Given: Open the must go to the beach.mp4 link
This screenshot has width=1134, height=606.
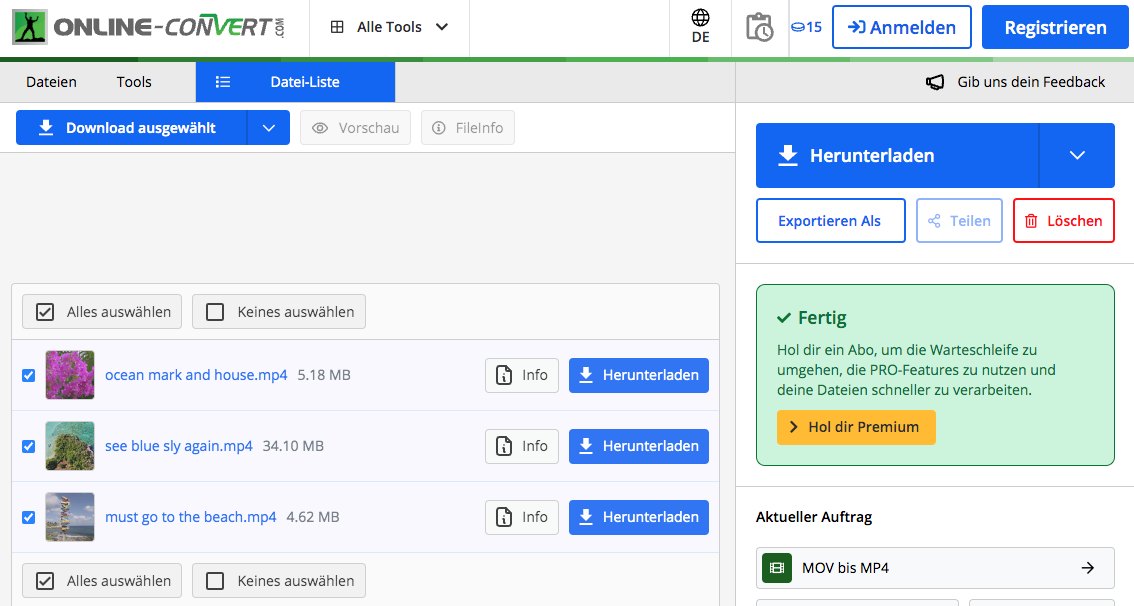Looking at the screenshot, I should click(x=190, y=517).
